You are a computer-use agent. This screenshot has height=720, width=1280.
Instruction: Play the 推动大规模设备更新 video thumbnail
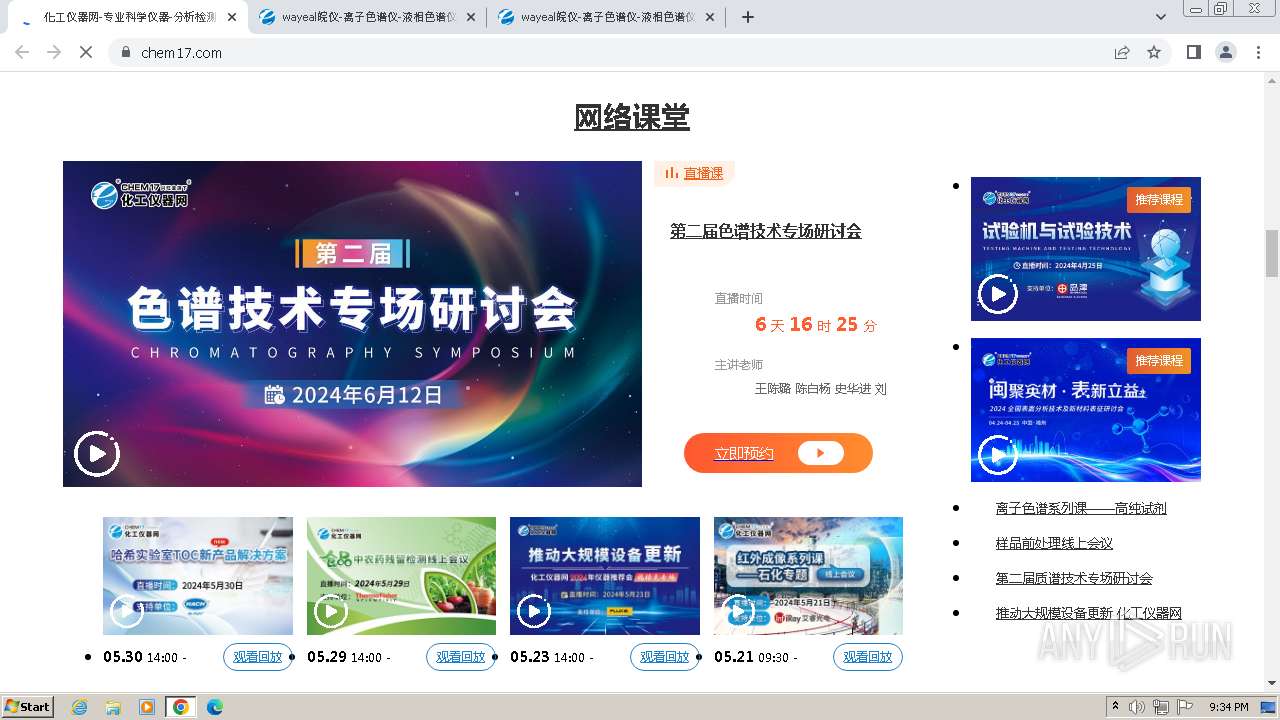[x=534, y=611]
